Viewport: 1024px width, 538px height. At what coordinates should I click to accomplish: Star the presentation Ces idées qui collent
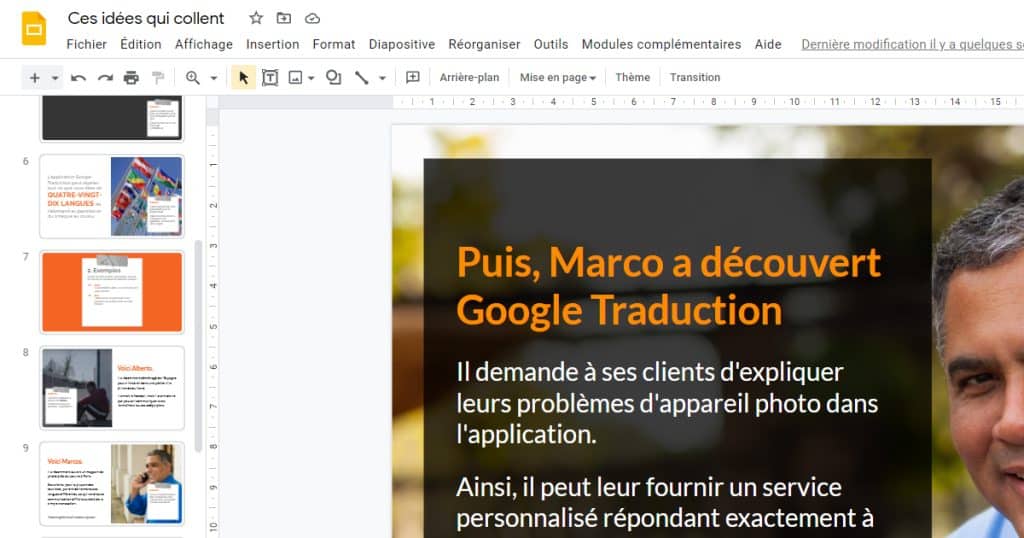(x=256, y=18)
